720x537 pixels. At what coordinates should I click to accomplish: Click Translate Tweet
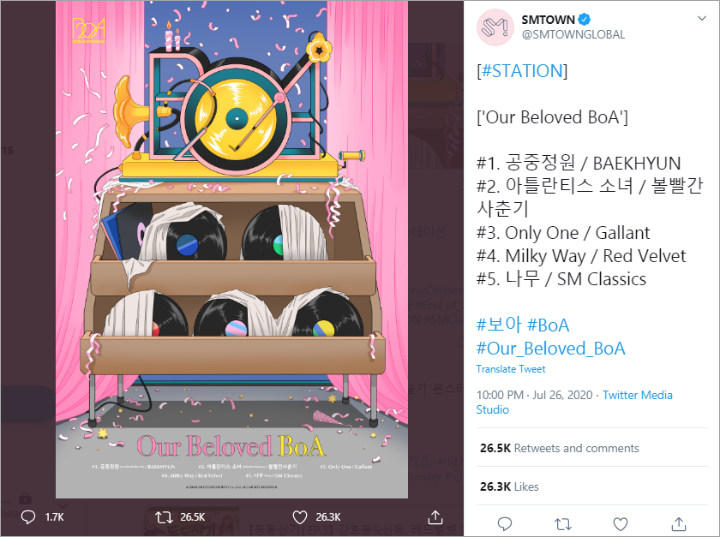pyautogui.click(x=511, y=369)
